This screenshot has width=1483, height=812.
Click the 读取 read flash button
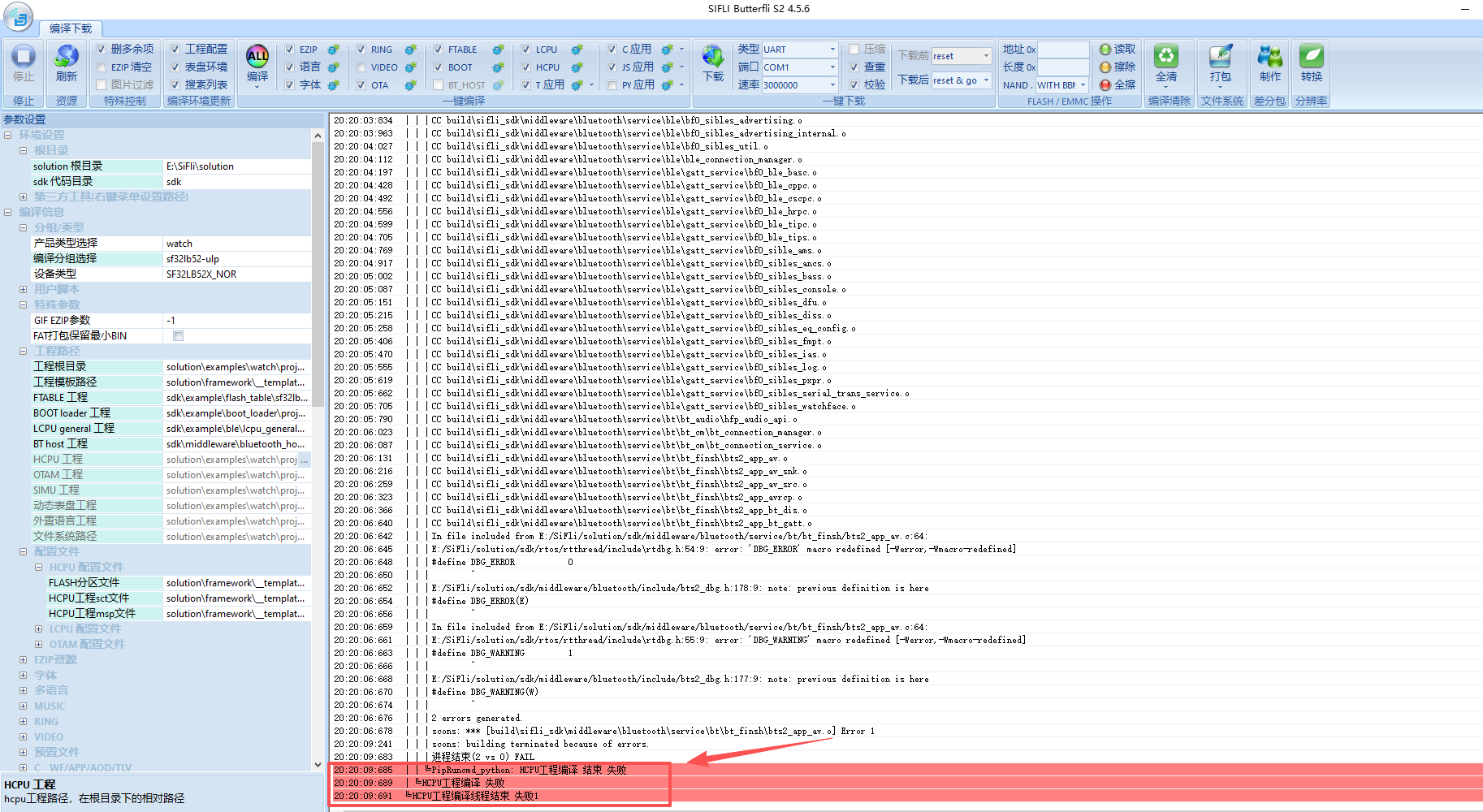point(1118,50)
